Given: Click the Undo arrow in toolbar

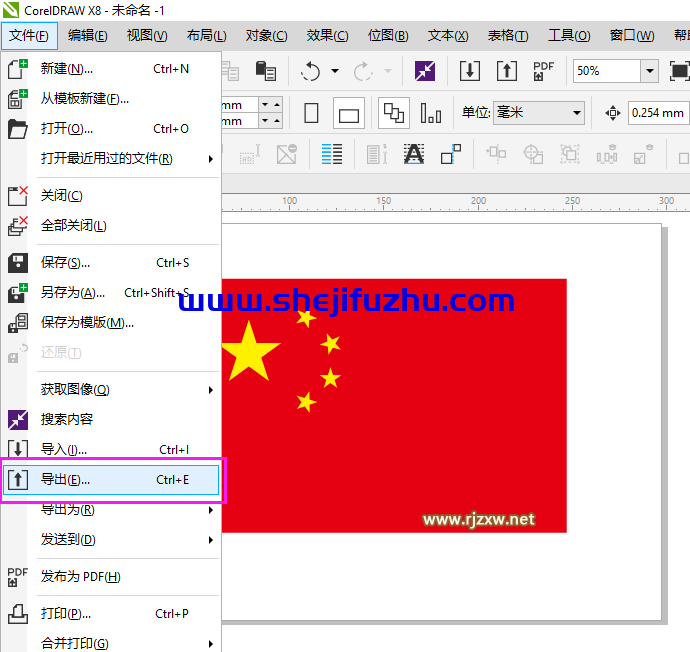Looking at the screenshot, I should 310,71.
